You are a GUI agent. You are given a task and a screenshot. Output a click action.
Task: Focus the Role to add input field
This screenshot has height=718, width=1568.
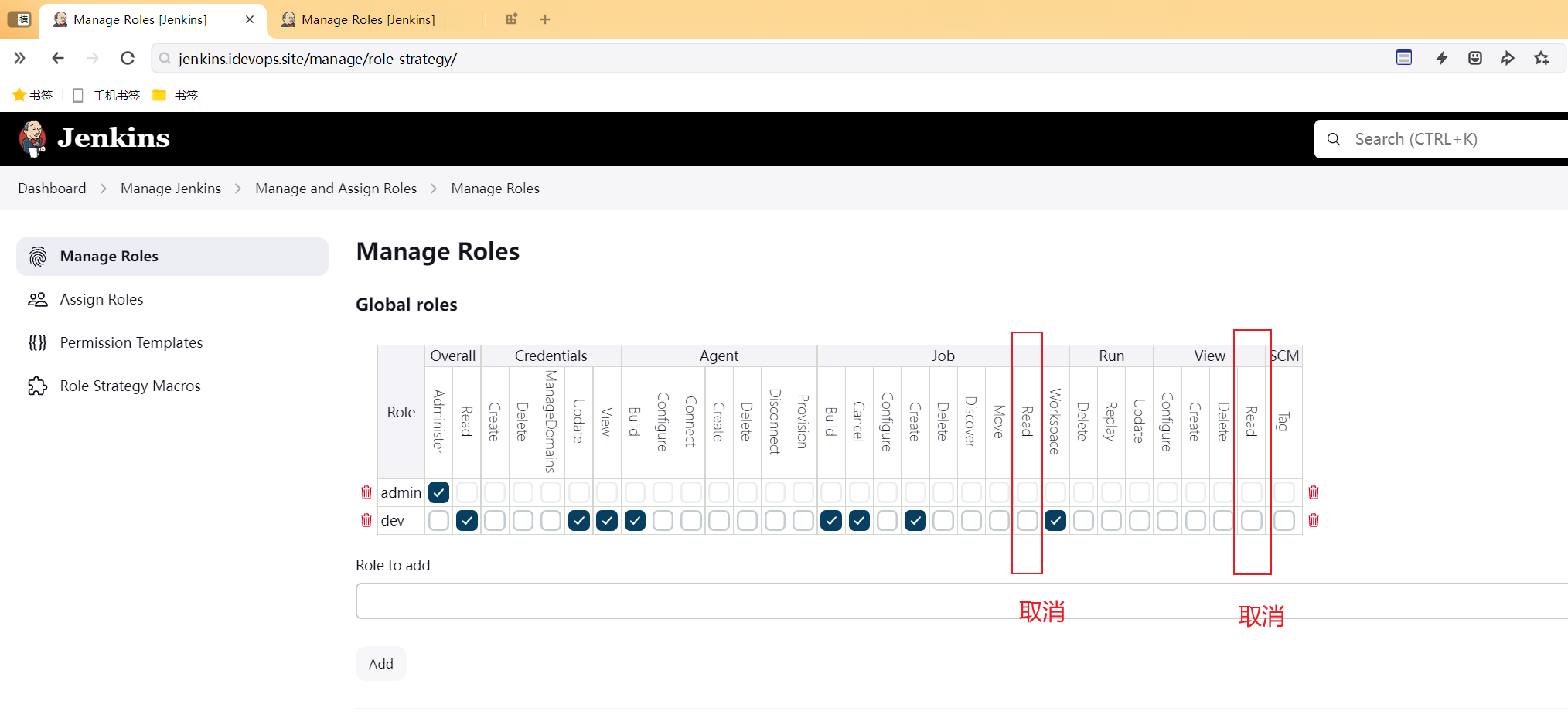pos(962,601)
